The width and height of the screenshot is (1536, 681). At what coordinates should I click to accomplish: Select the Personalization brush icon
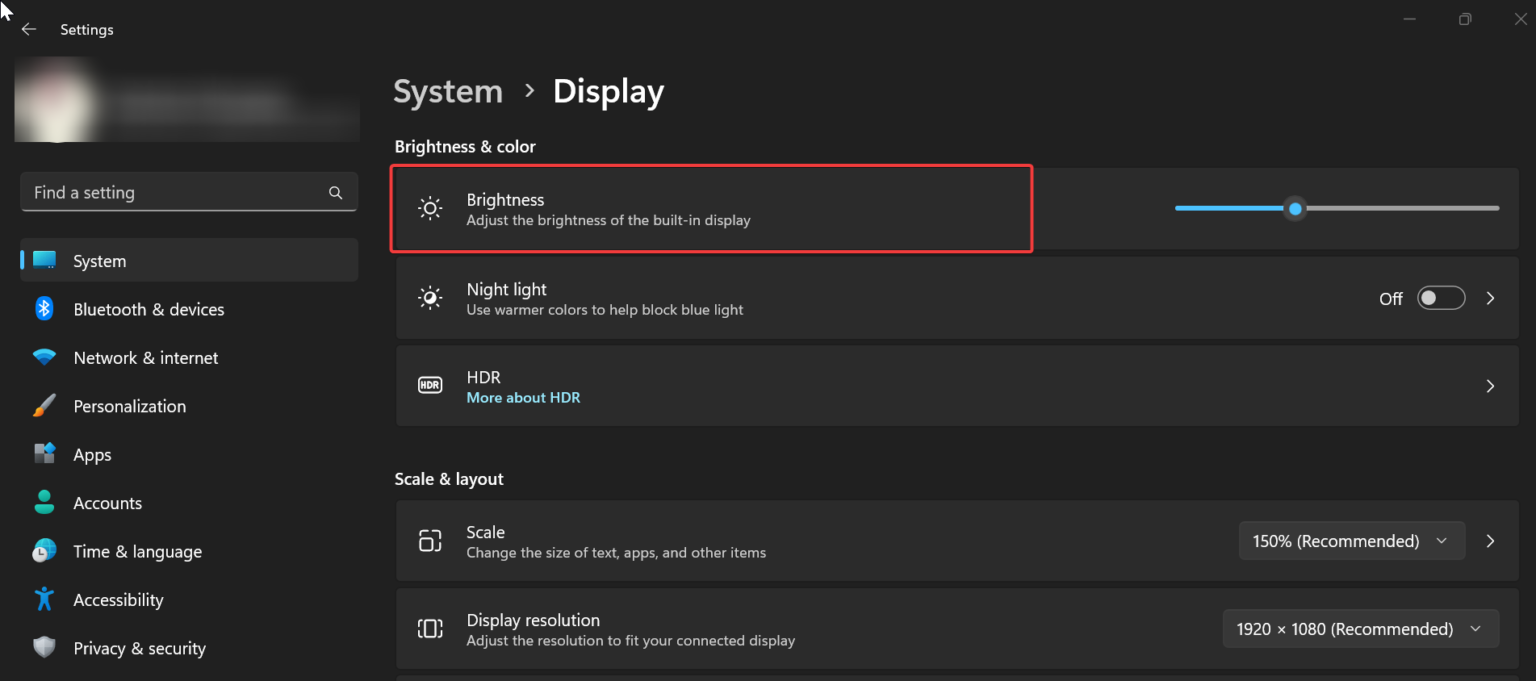point(44,405)
